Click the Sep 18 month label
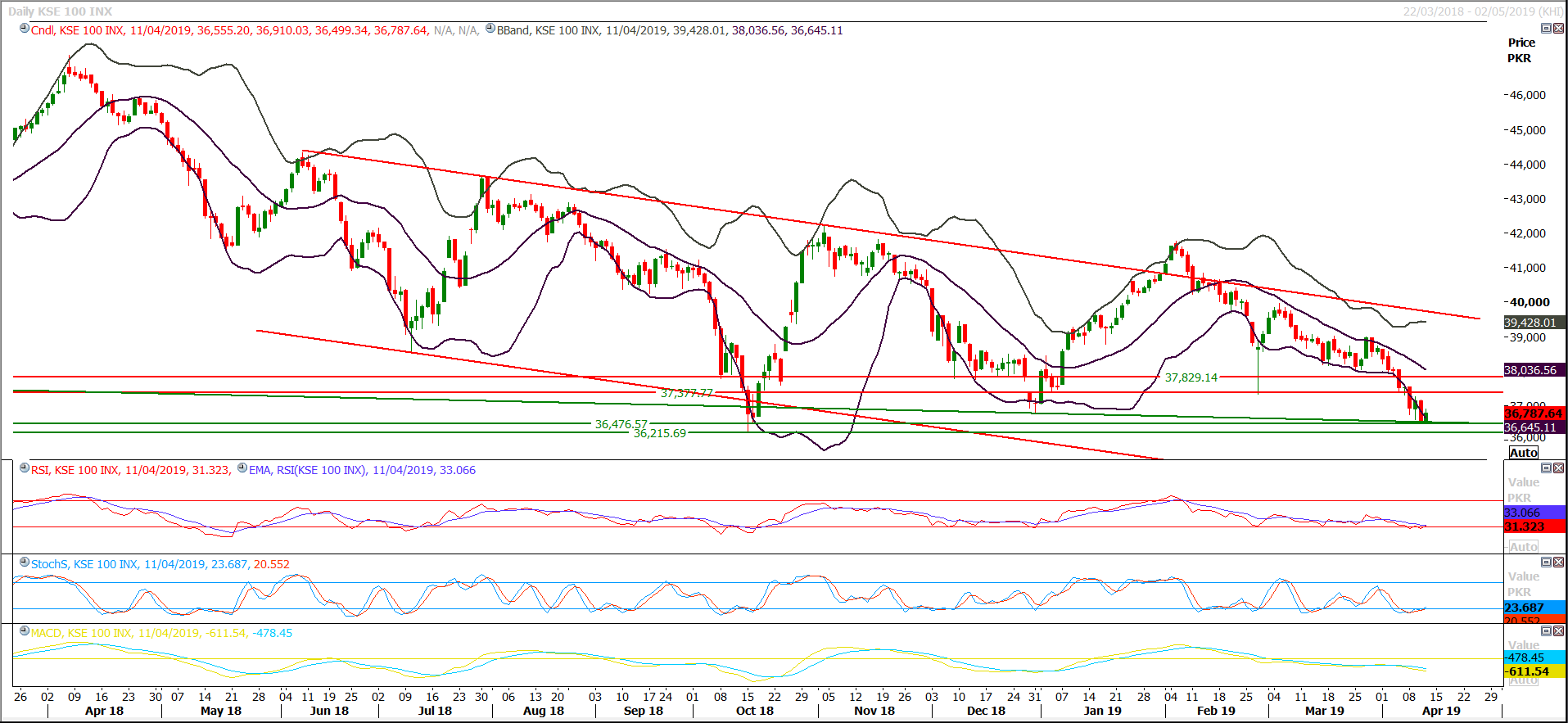Image resolution: width=1568 pixels, height=723 pixels. (x=644, y=711)
